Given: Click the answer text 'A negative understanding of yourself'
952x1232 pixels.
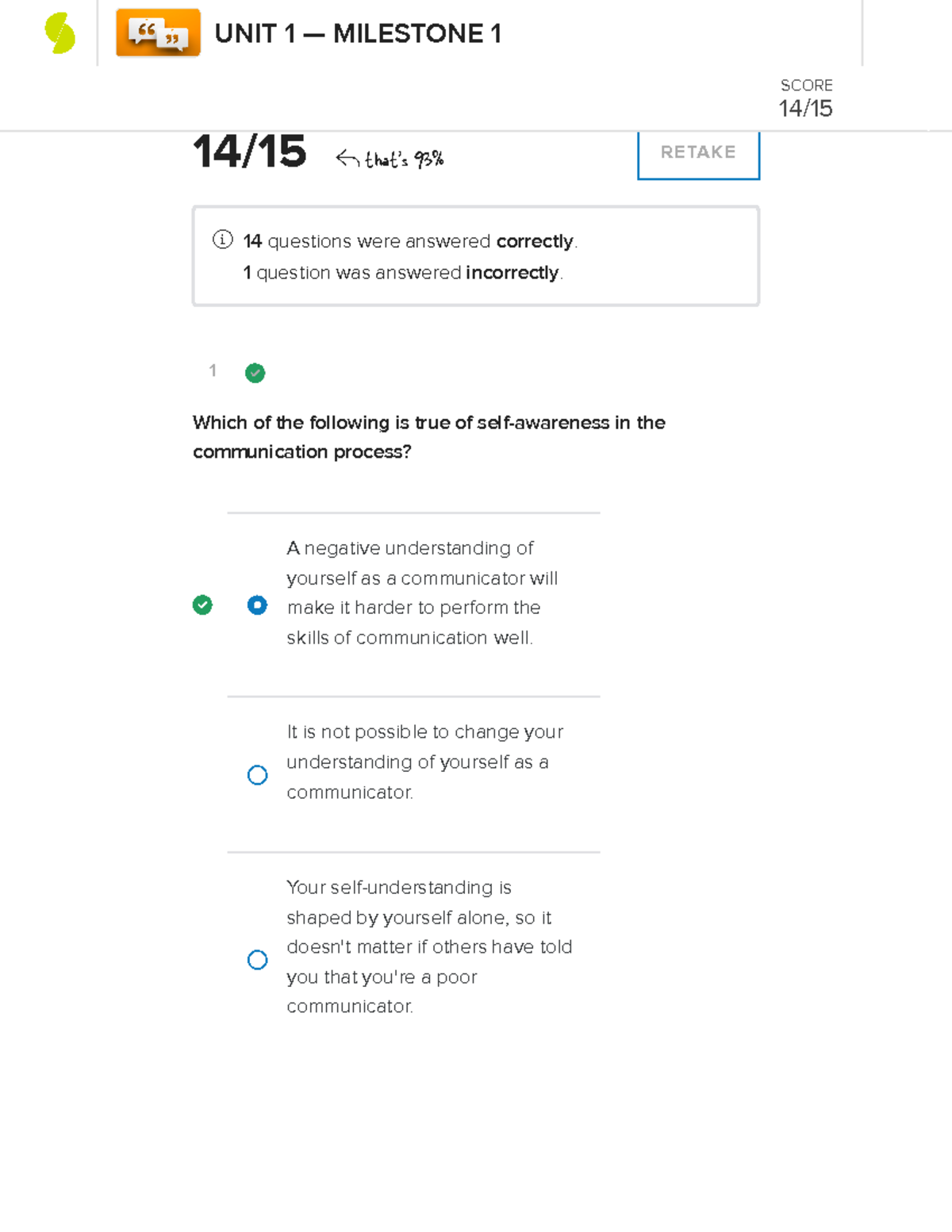Looking at the screenshot, I should click(422, 593).
